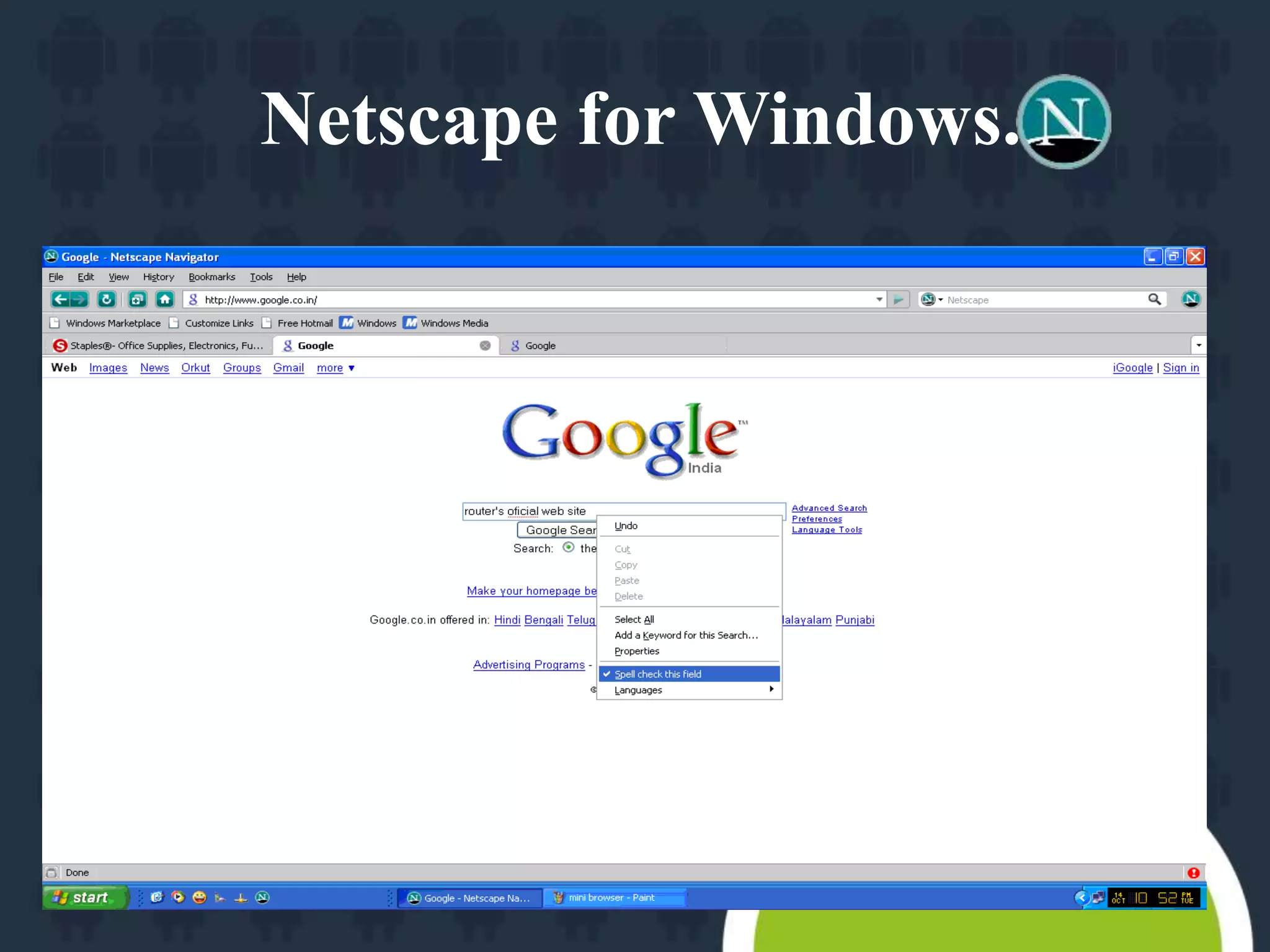1270x952 pixels.
Task: Choose 'Add a Keyword for this Search...'
Action: (689, 635)
